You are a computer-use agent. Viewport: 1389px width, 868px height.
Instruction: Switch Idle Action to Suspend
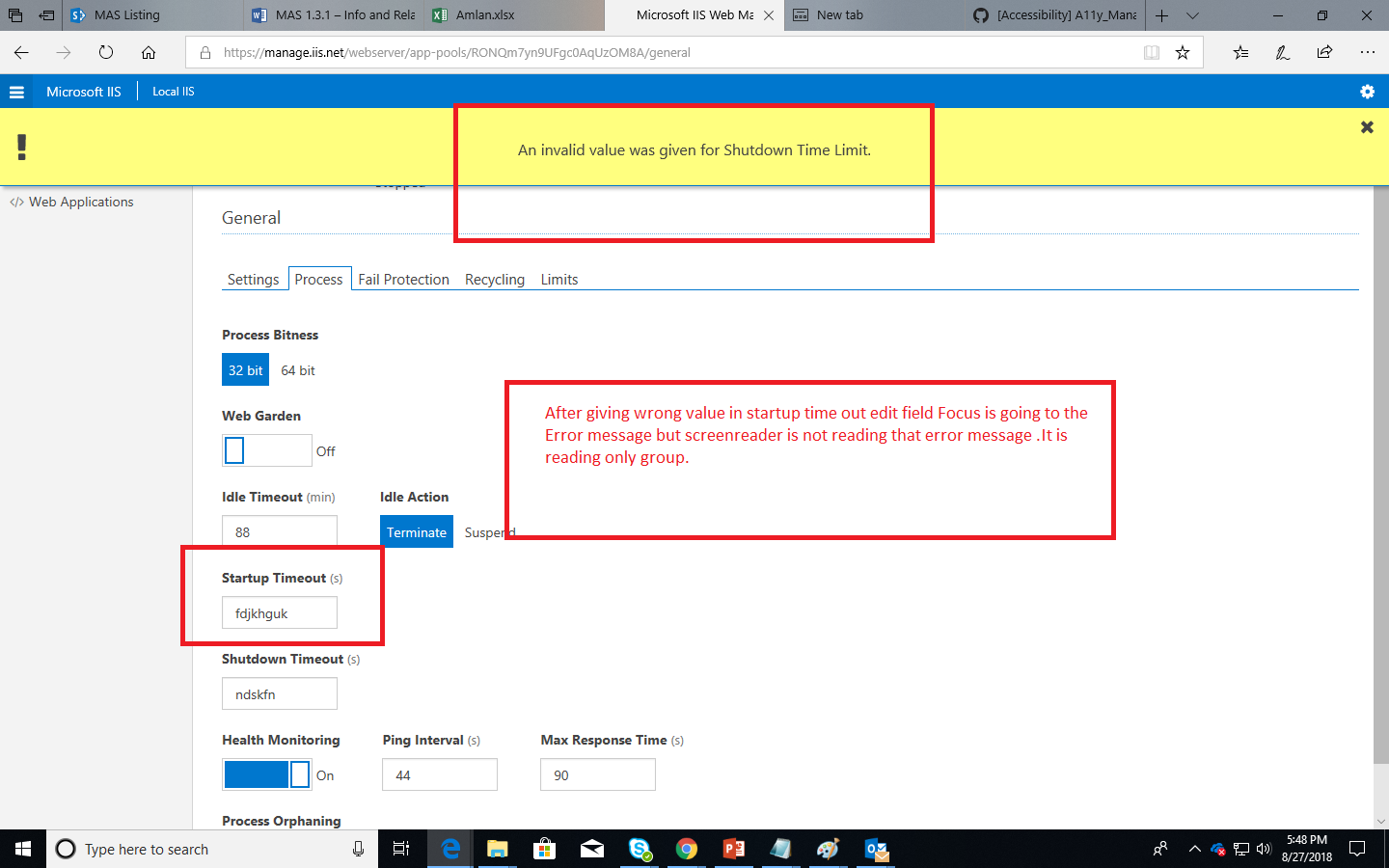489,531
